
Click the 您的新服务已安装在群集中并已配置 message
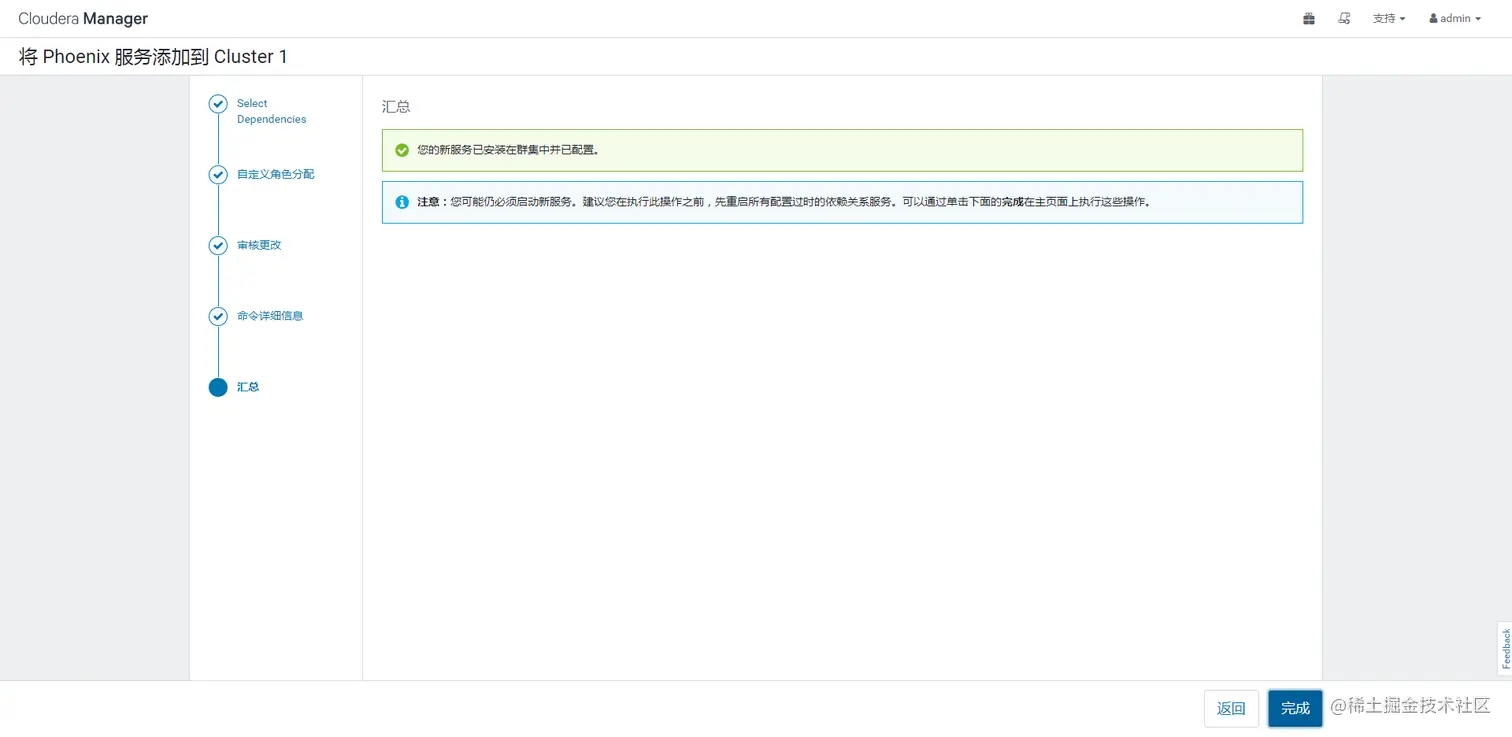tap(508, 150)
